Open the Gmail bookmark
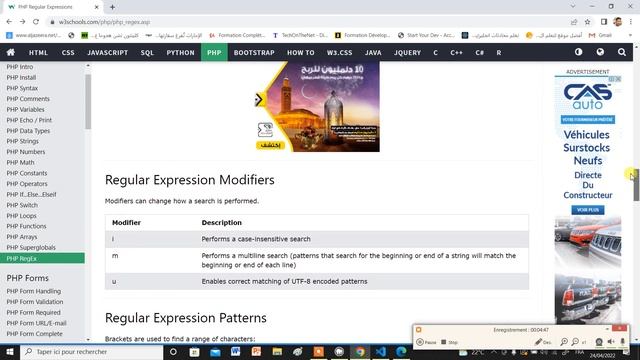The height and width of the screenshot is (360, 640). coord(600,36)
